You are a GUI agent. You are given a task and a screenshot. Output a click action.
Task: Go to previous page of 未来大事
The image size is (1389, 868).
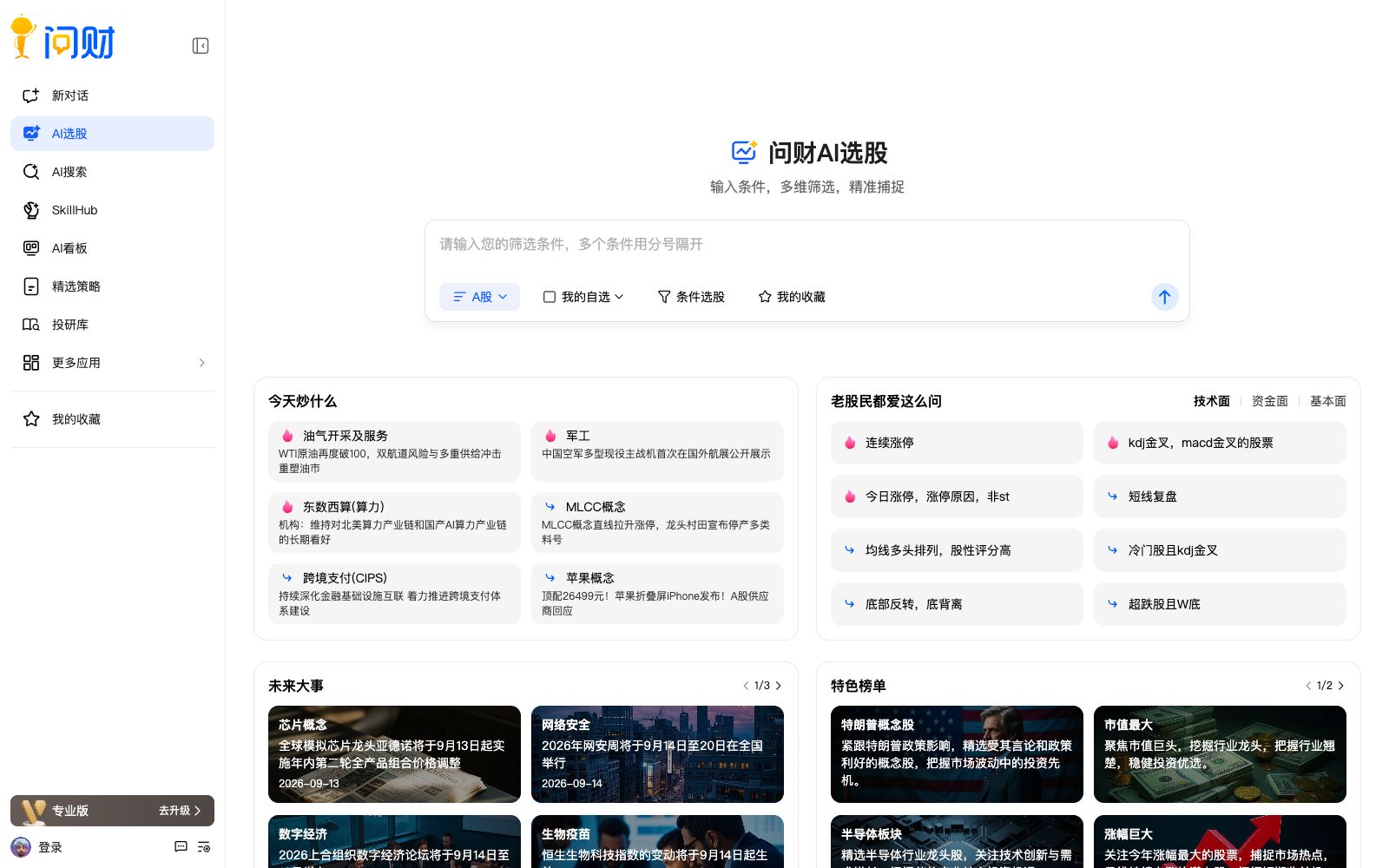pos(746,686)
